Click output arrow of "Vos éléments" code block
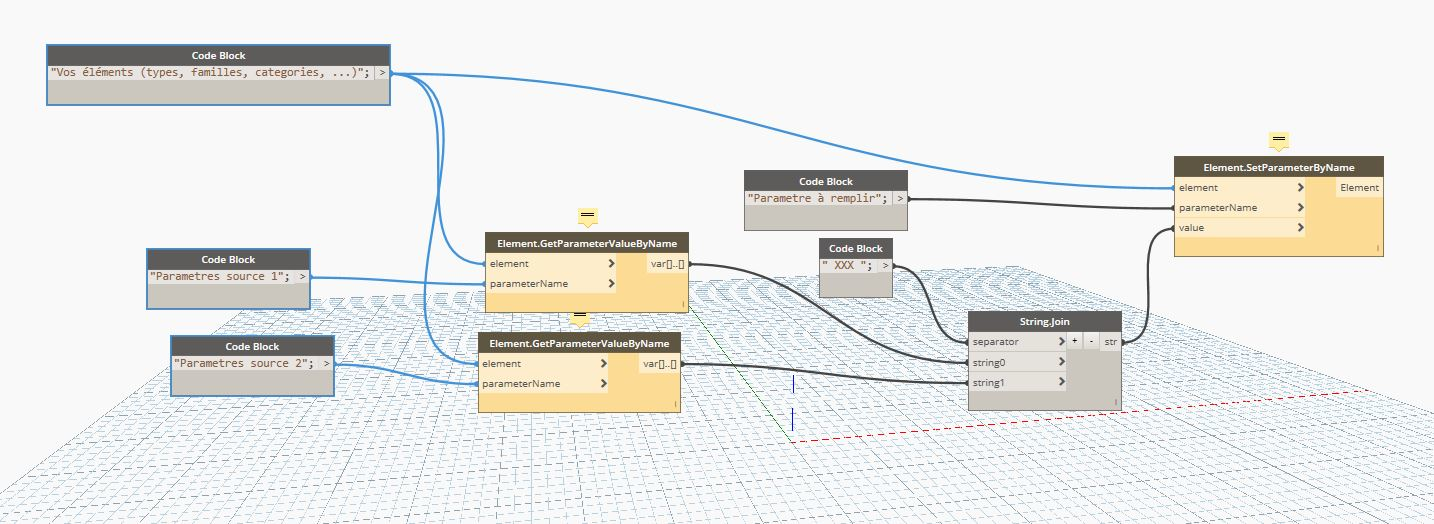 (381, 72)
